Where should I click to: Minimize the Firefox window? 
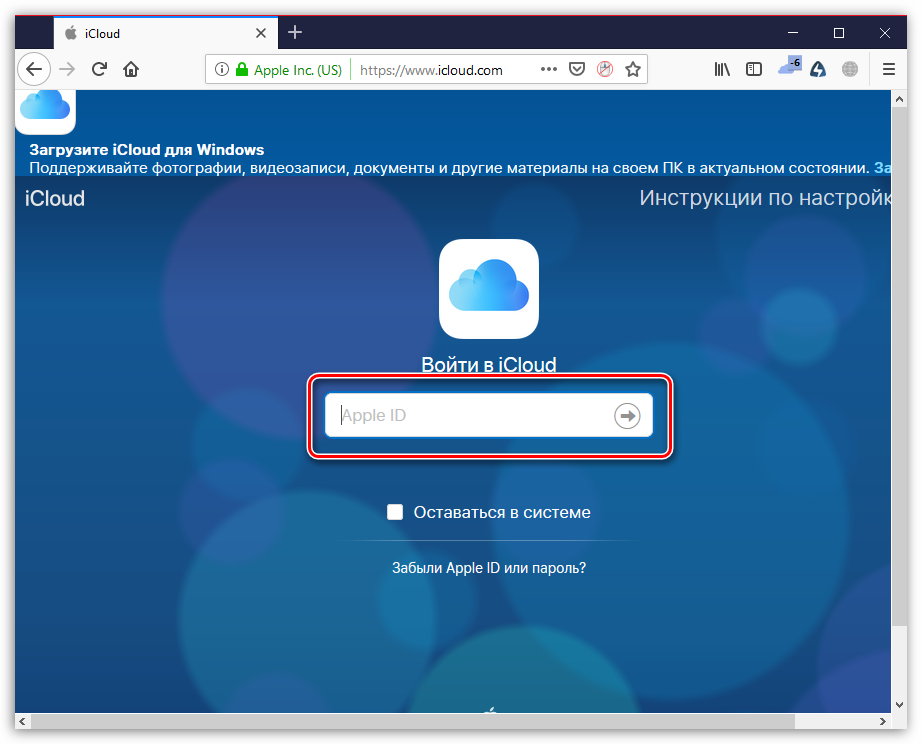(x=793, y=33)
